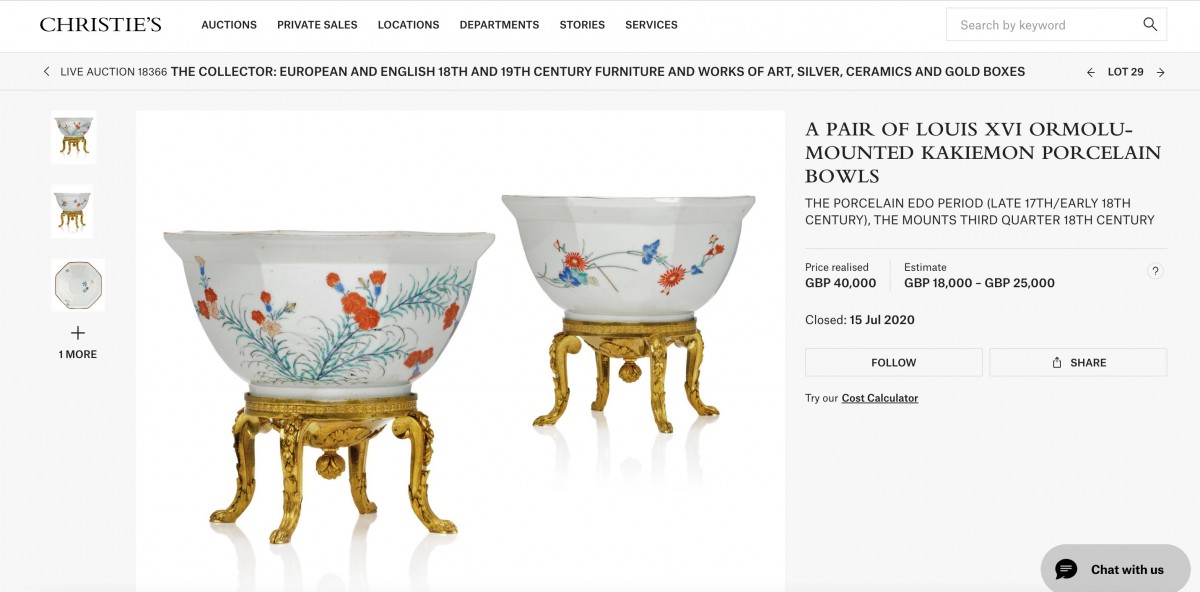
Task: Open the Departments menu
Action: click(x=499, y=25)
